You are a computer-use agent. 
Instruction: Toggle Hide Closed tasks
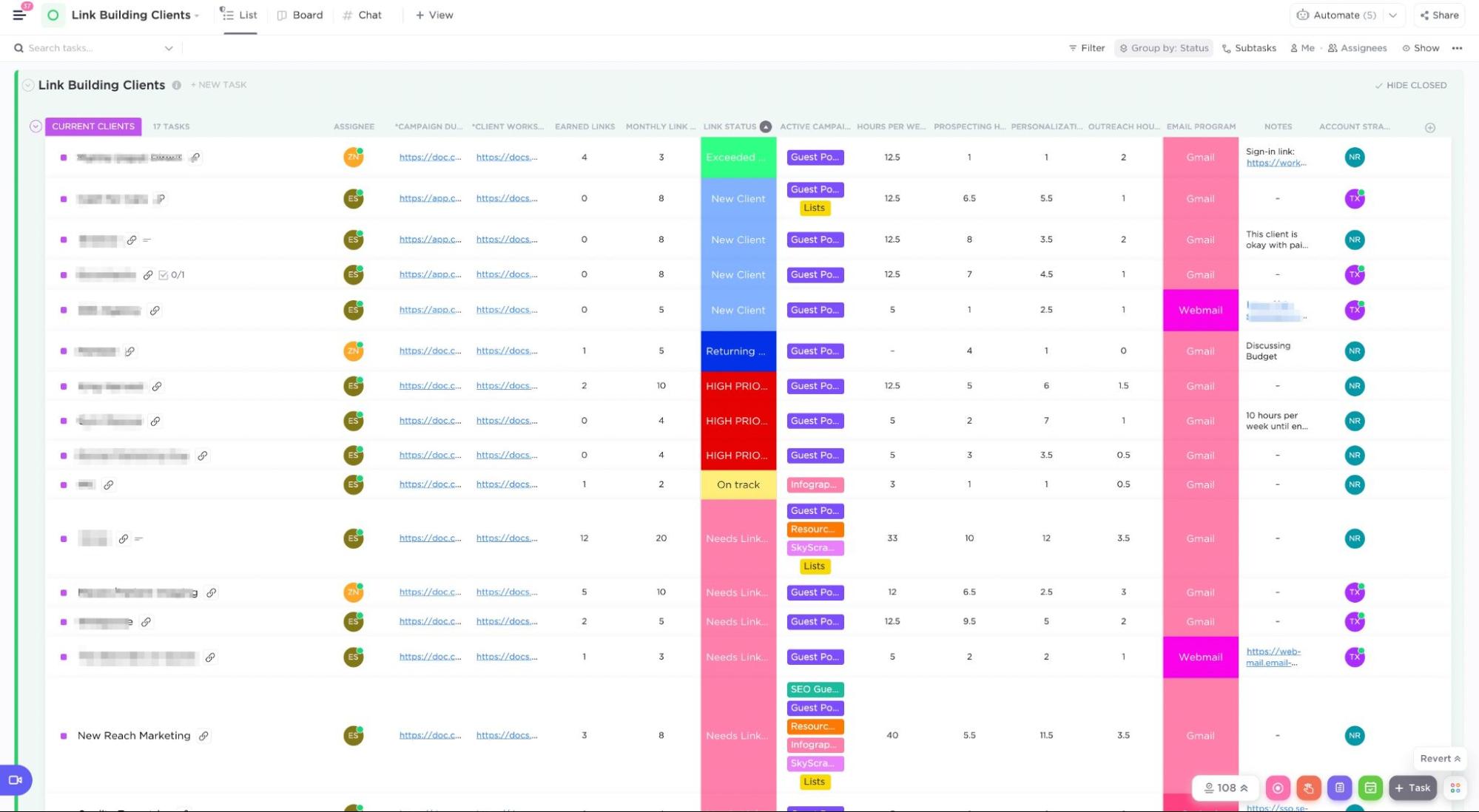pyautogui.click(x=1410, y=85)
